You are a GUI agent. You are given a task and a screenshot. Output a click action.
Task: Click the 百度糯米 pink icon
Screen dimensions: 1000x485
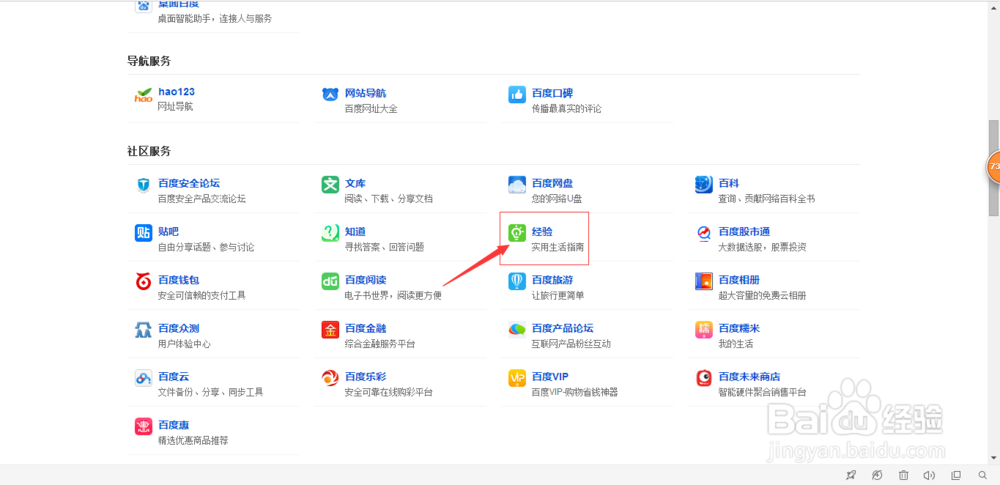(703, 330)
